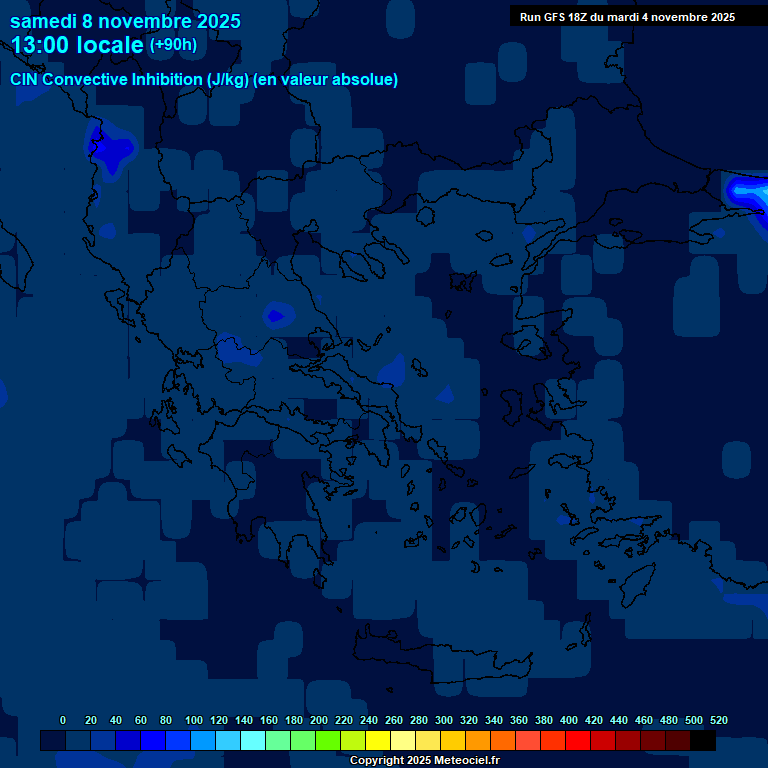Click the '520' legend scale value
Image resolution: width=768 pixels, height=768 pixels.
pos(718,720)
